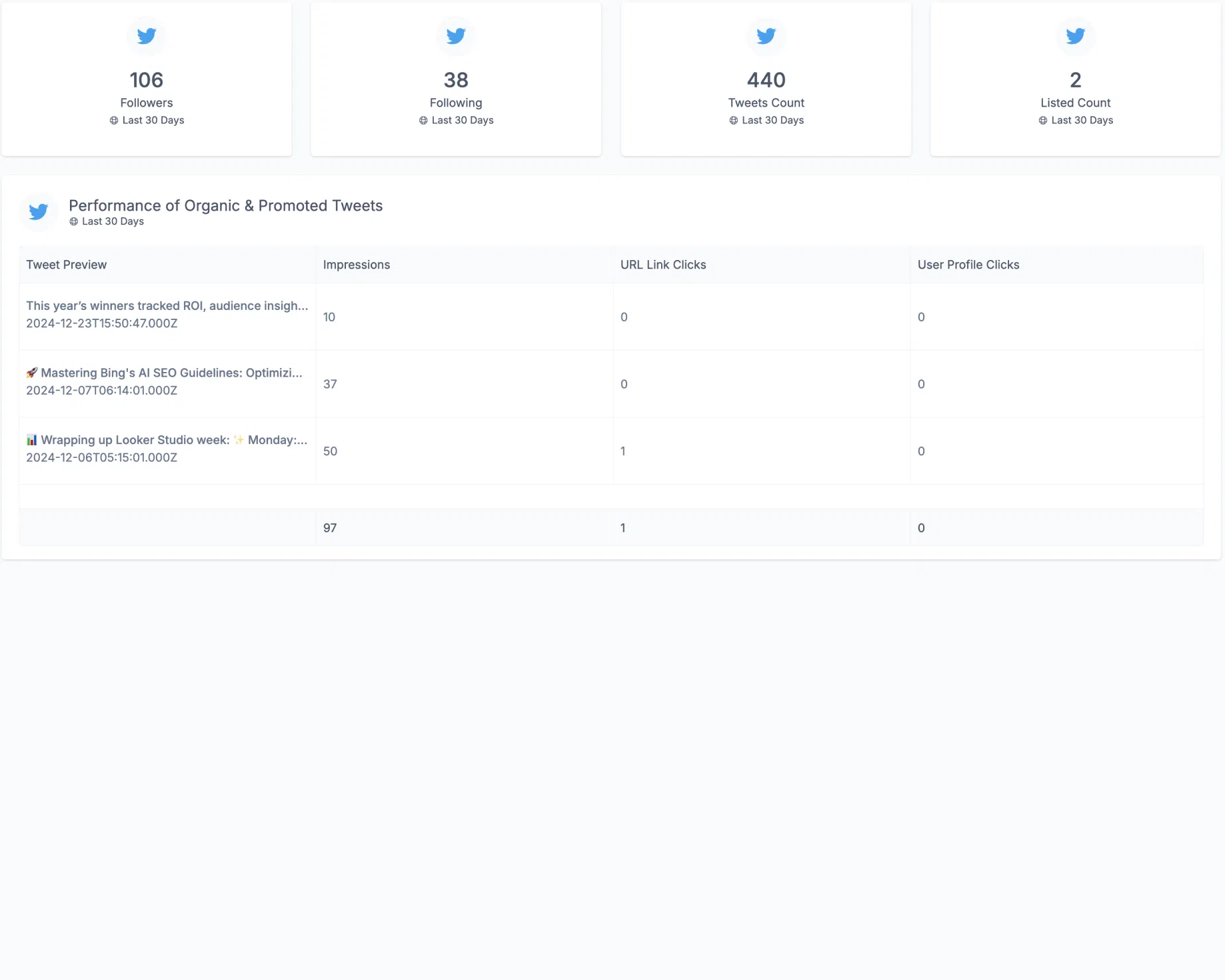Sort the table by Impressions column

357,265
